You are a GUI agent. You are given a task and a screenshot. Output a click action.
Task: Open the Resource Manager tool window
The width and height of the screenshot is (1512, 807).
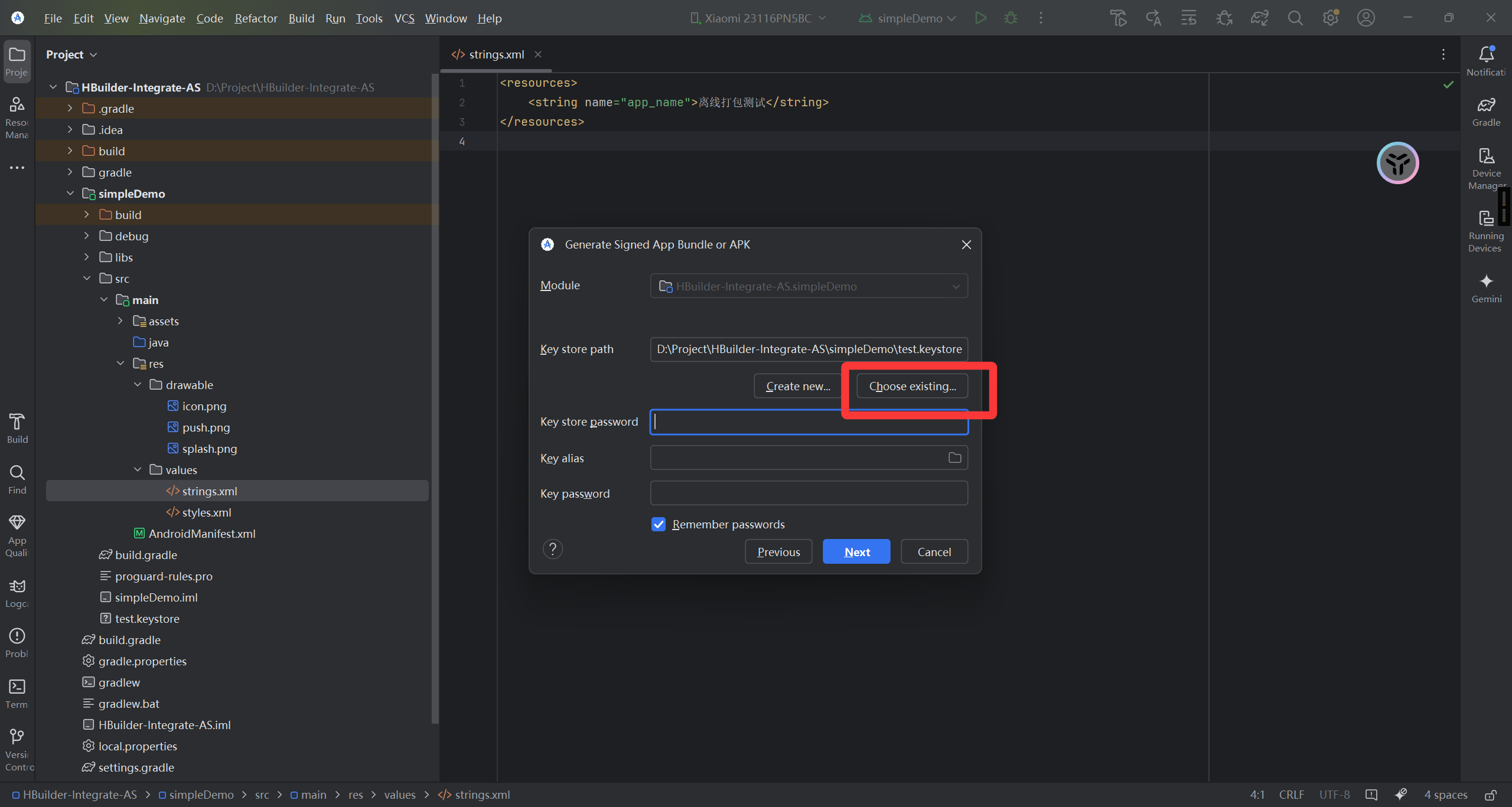click(17, 118)
